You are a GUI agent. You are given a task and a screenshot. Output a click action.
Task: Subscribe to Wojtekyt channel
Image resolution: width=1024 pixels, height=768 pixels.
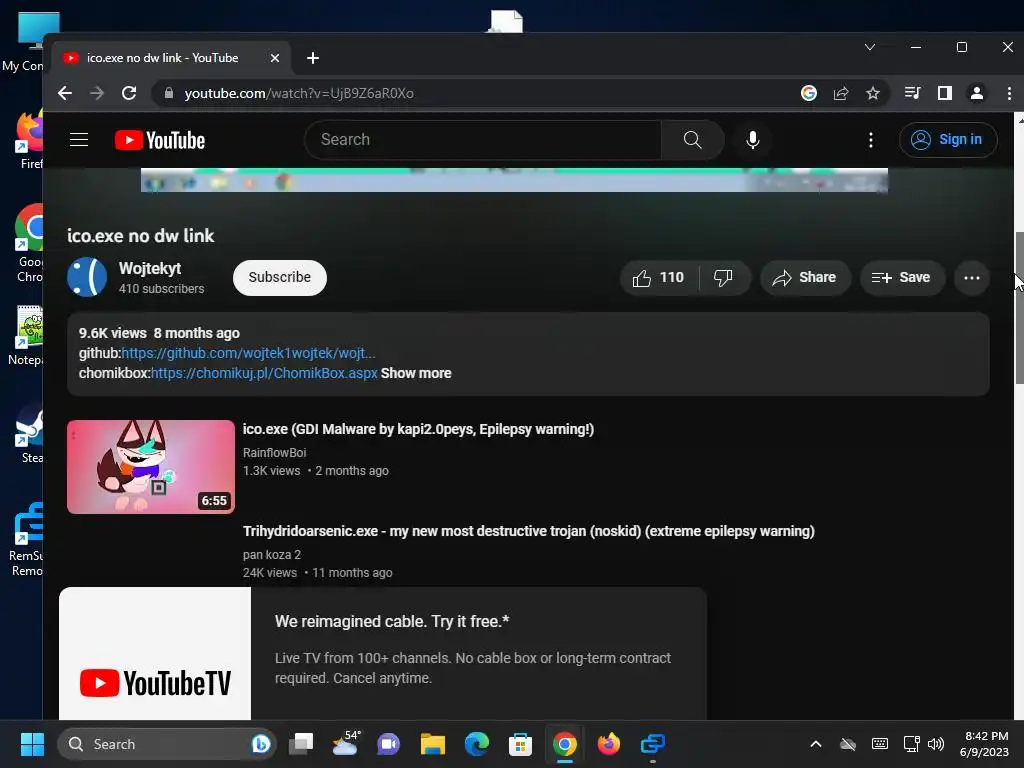(x=280, y=278)
